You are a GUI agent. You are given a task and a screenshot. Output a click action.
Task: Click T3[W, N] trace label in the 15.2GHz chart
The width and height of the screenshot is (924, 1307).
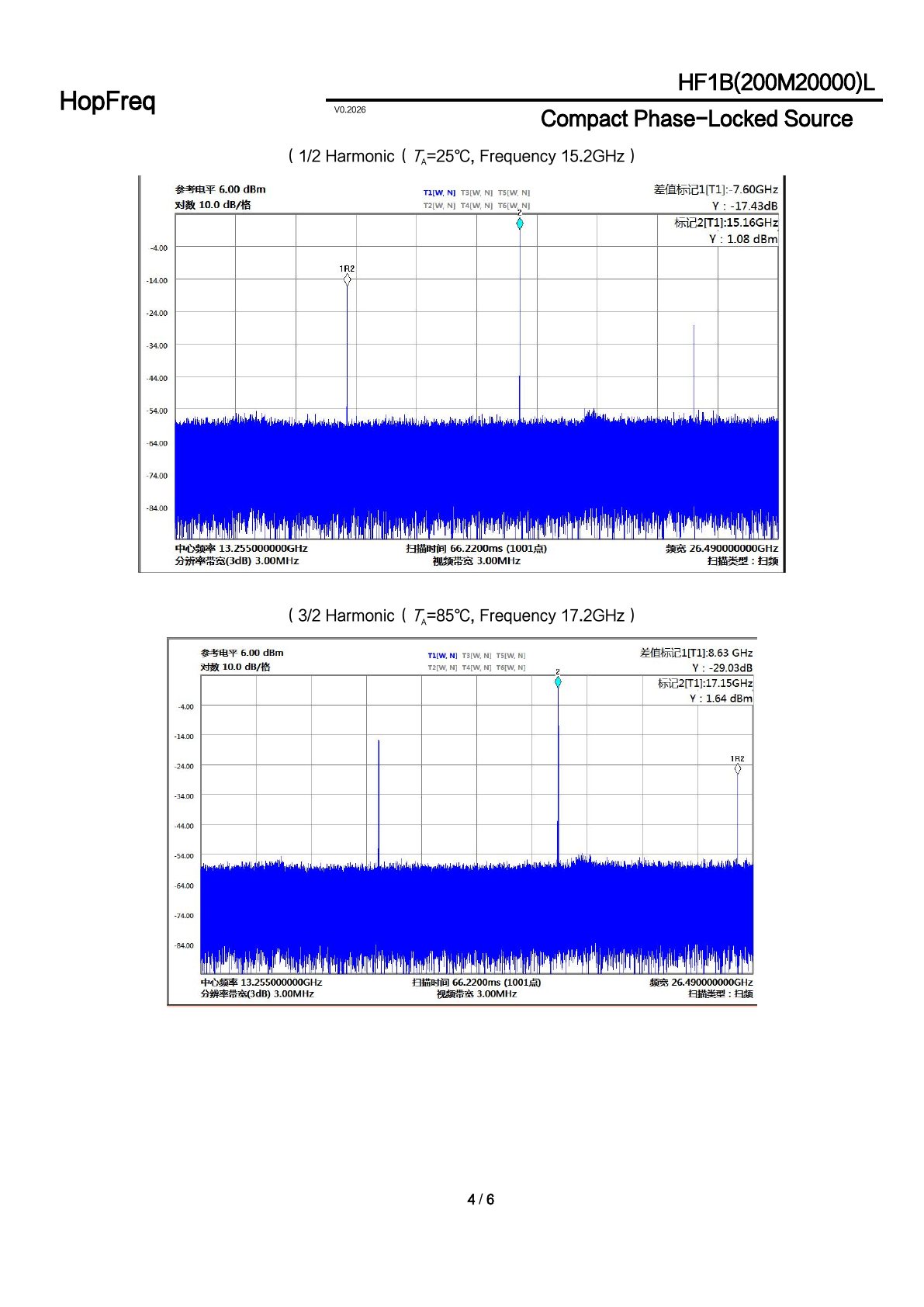476,192
